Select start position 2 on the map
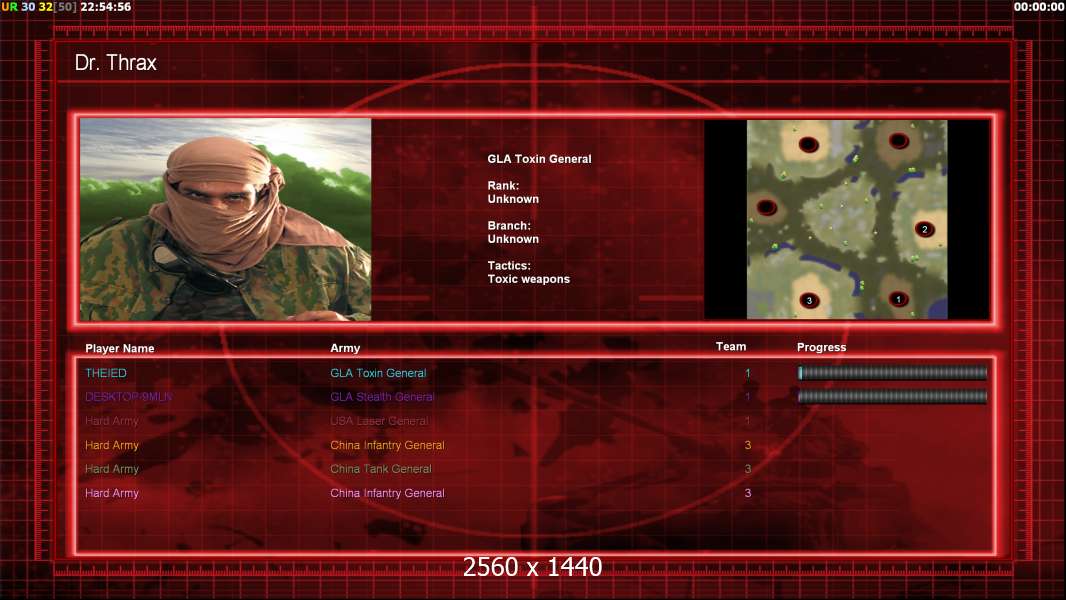Screen dimensions: 1066x600 [x=924, y=229]
